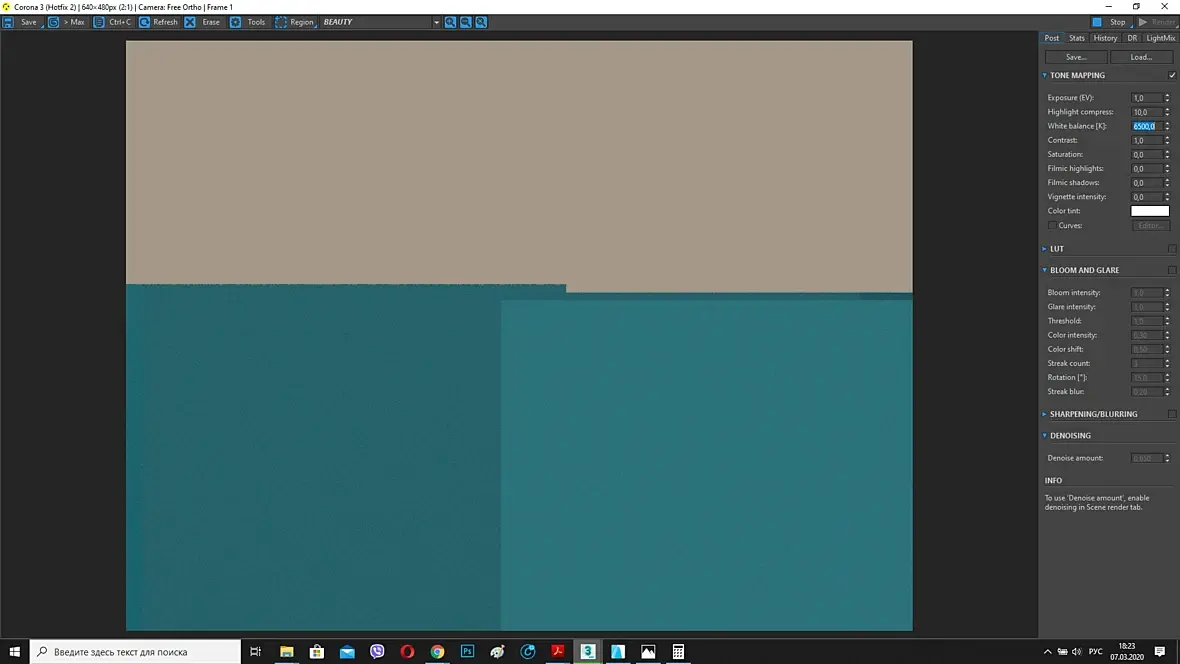Enable the Curves checkbox
The width and height of the screenshot is (1180, 664).
pos(1052,226)
